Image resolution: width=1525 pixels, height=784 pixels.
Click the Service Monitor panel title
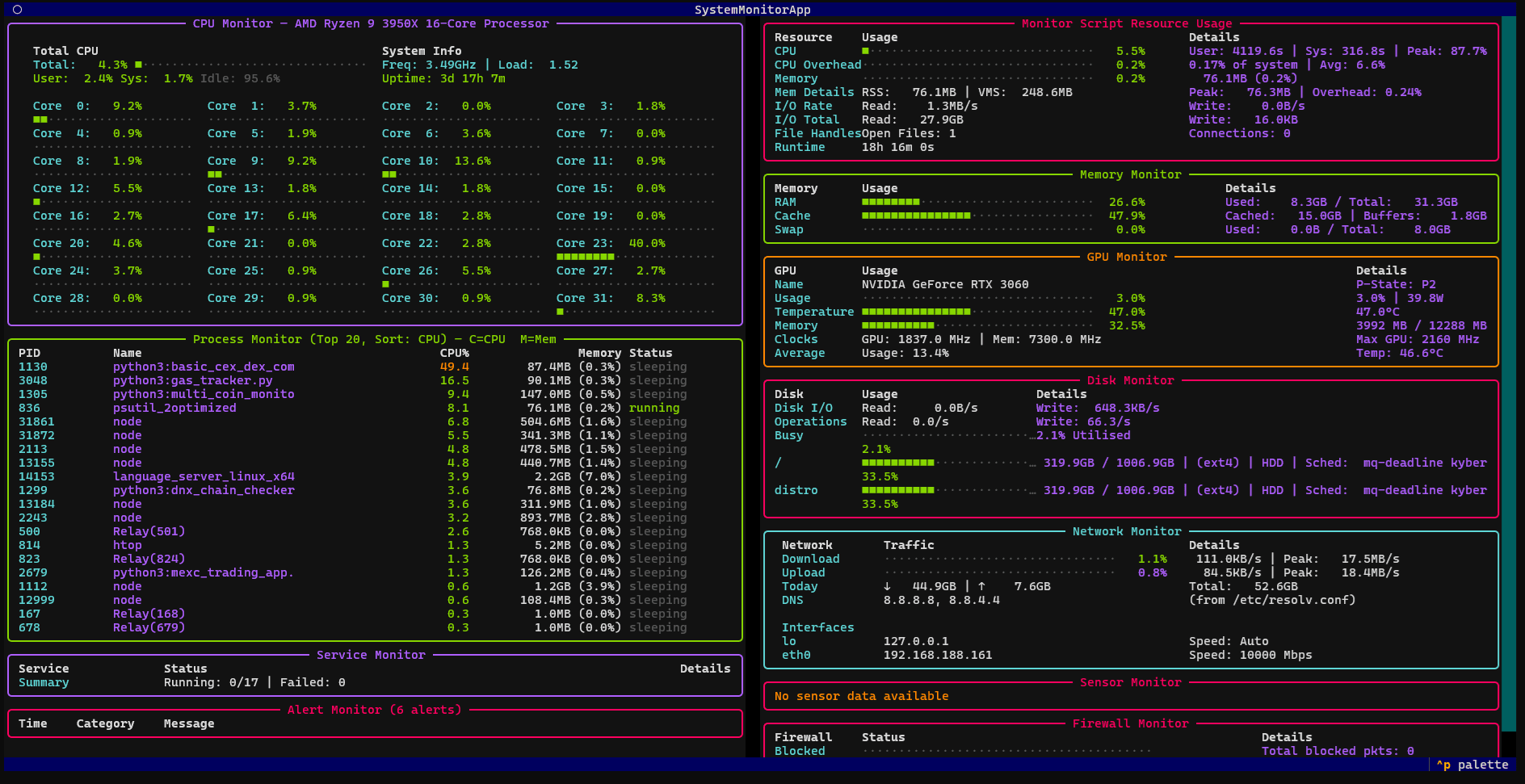(x=371, y=655)
